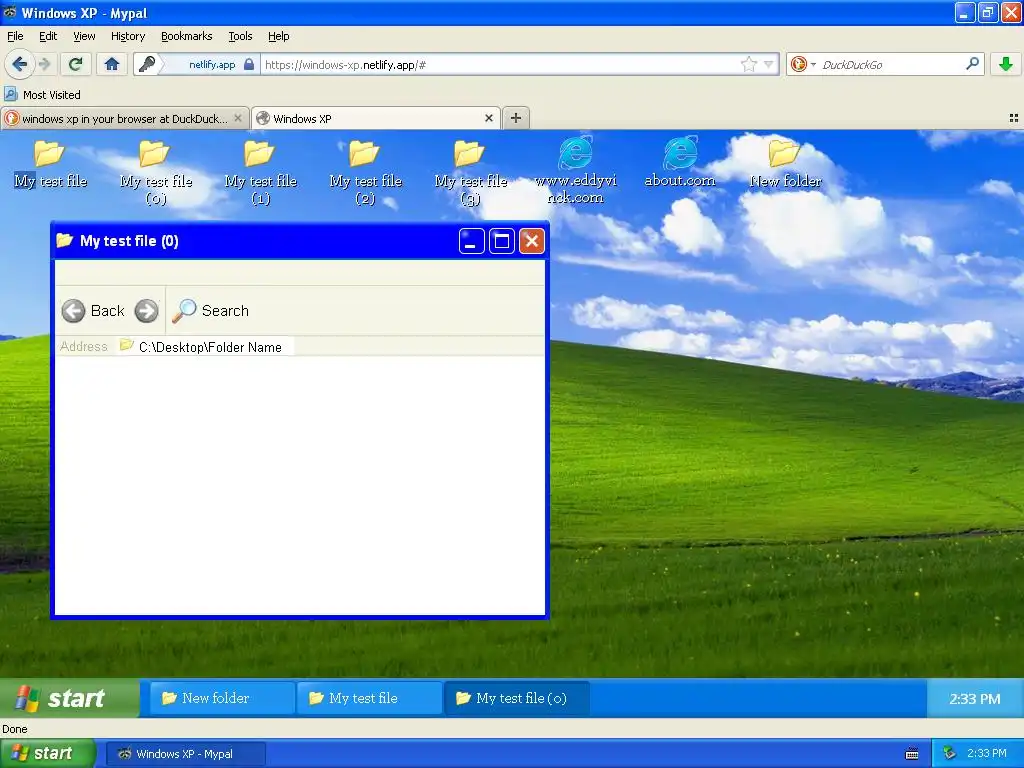Screen dimensions: 1024x768
Task: Close the My test file (0) window
Action: (x=532, y=241)
